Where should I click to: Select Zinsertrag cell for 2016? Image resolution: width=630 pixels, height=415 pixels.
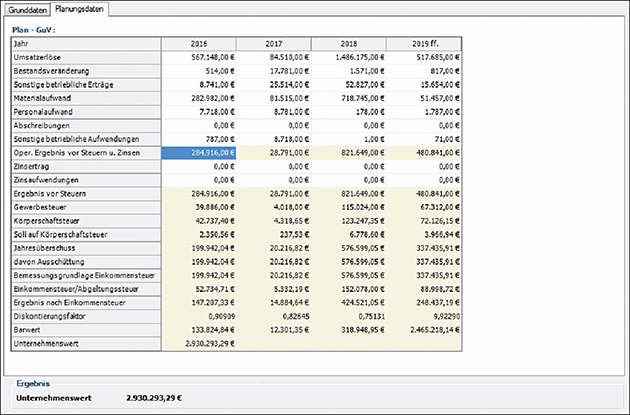200,166
